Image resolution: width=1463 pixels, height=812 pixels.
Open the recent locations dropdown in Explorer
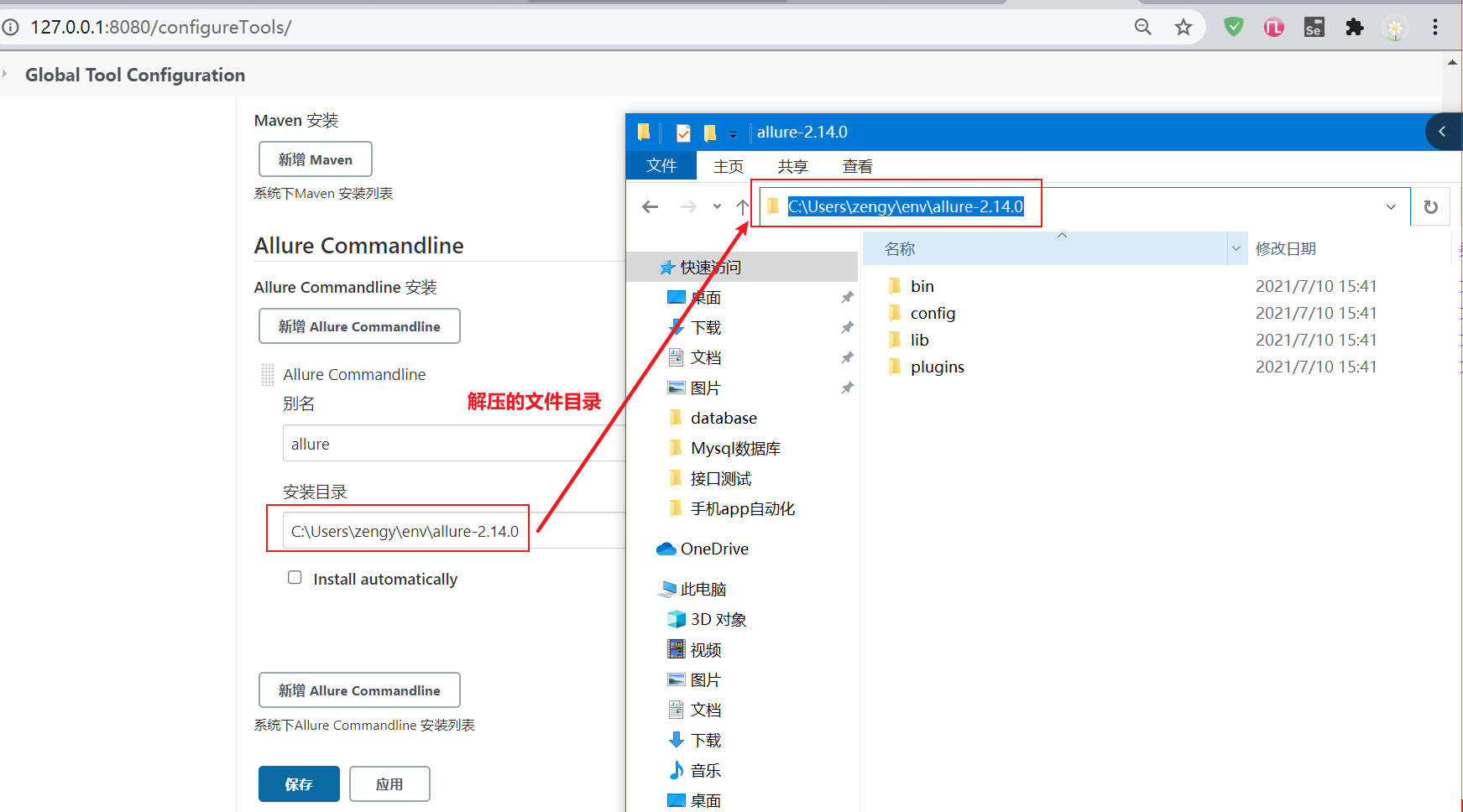[x=717, y=206]
